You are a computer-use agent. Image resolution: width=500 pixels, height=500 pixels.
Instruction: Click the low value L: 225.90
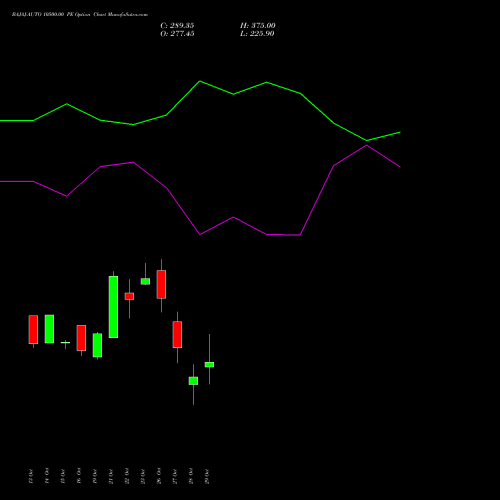click(x=257, y=34)
